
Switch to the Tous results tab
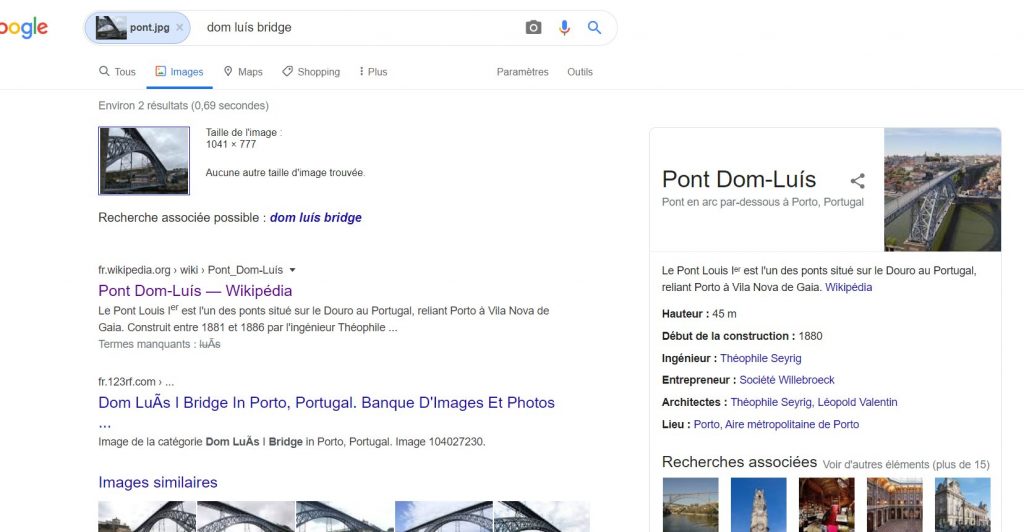(x=117, y=72)
